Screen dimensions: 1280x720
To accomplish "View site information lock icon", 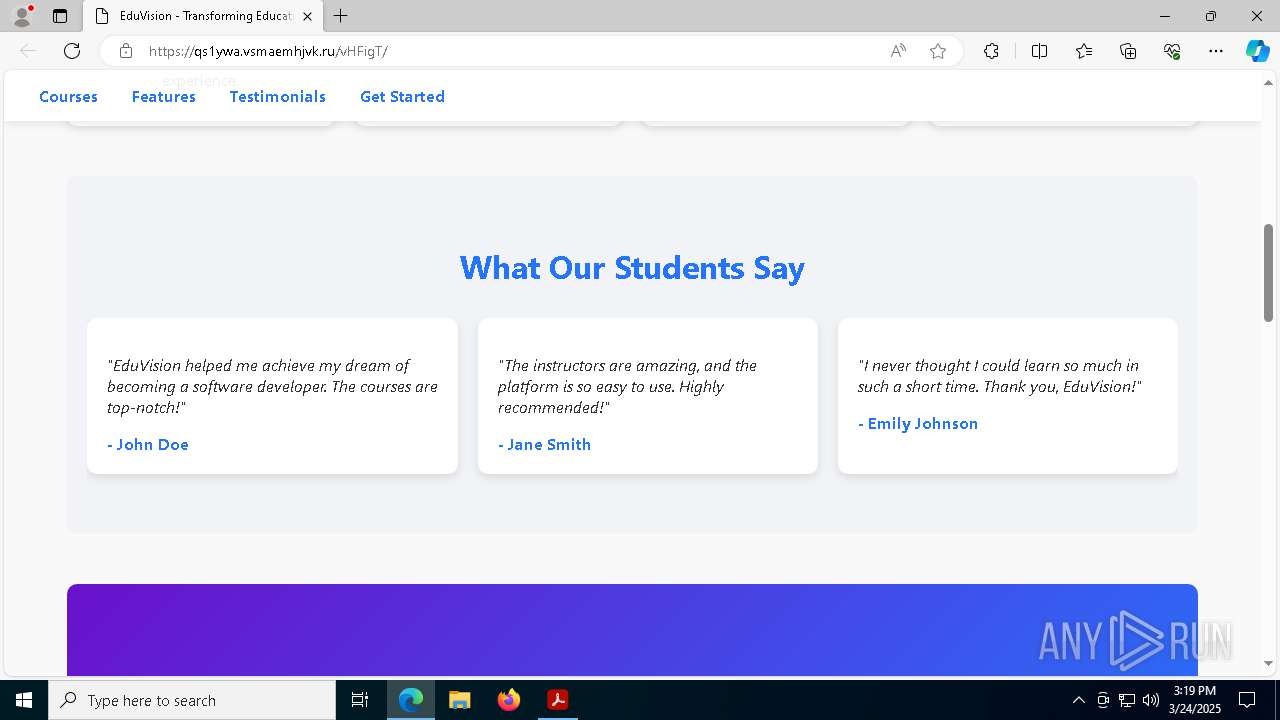I will pos(126,51).
